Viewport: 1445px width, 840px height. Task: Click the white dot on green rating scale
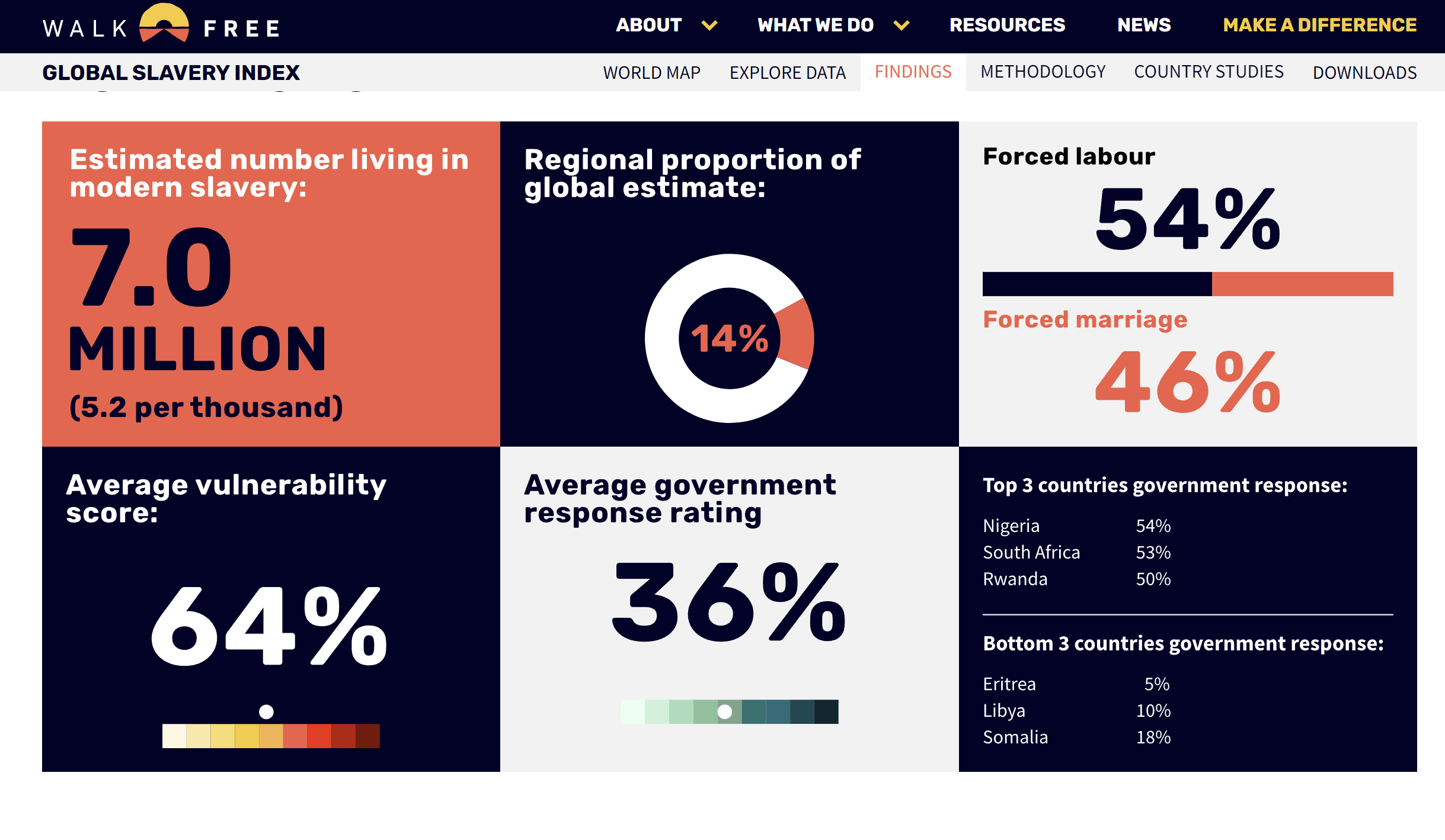725,711
